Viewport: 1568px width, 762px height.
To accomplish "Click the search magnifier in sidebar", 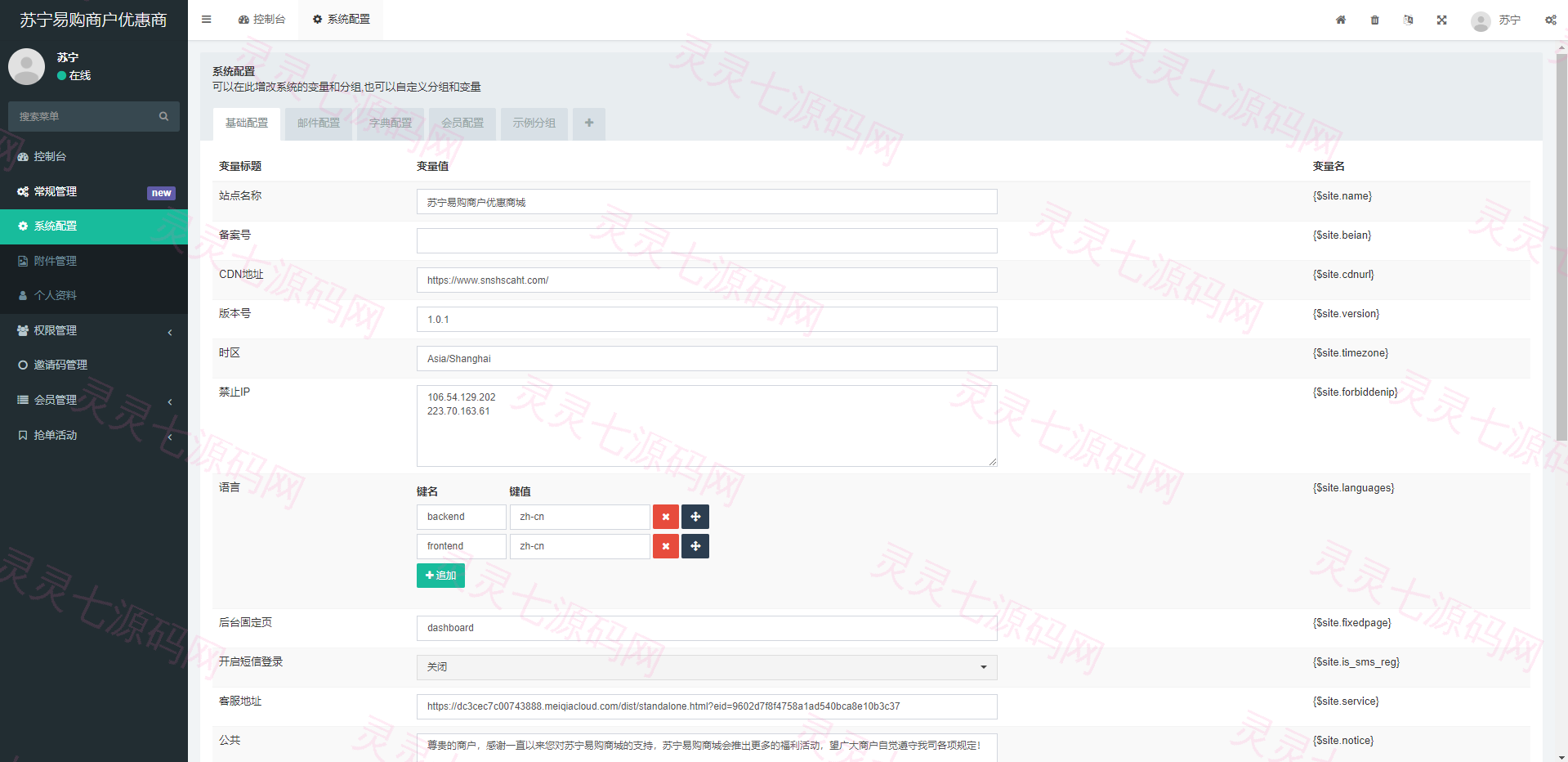I will coord(163,116).
